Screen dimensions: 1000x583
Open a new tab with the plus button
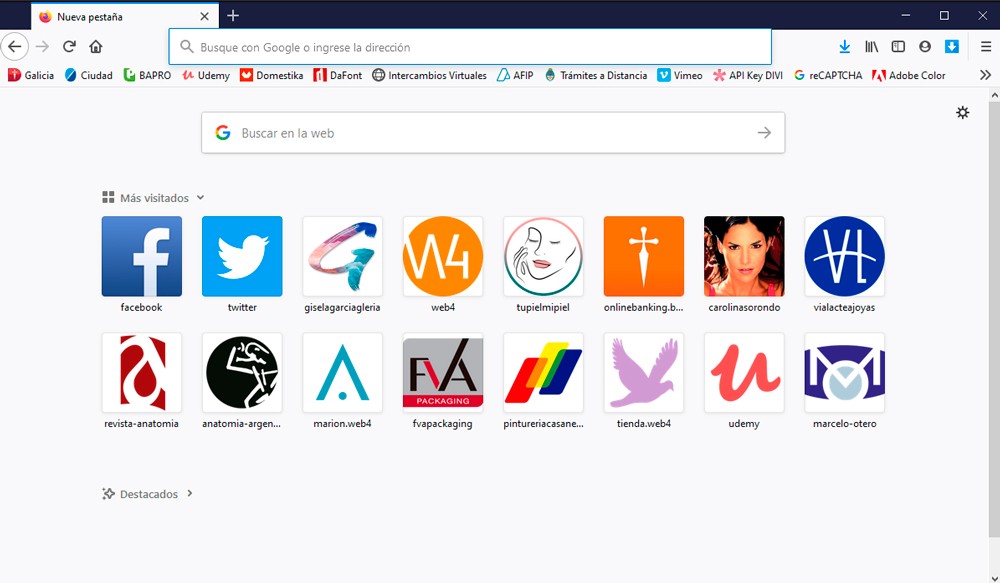pyautogui.click(x=233, y=15)
